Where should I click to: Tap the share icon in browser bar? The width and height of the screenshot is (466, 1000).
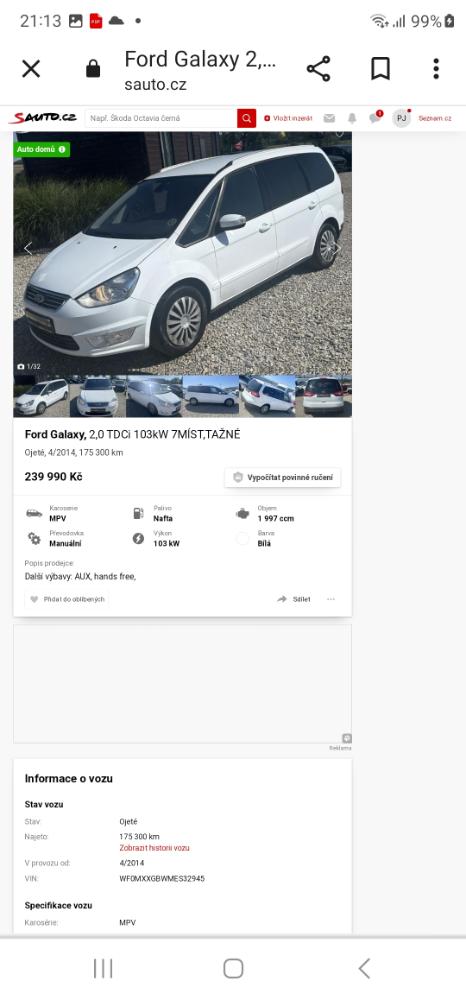pyautogui.click(x=318, y=68)
